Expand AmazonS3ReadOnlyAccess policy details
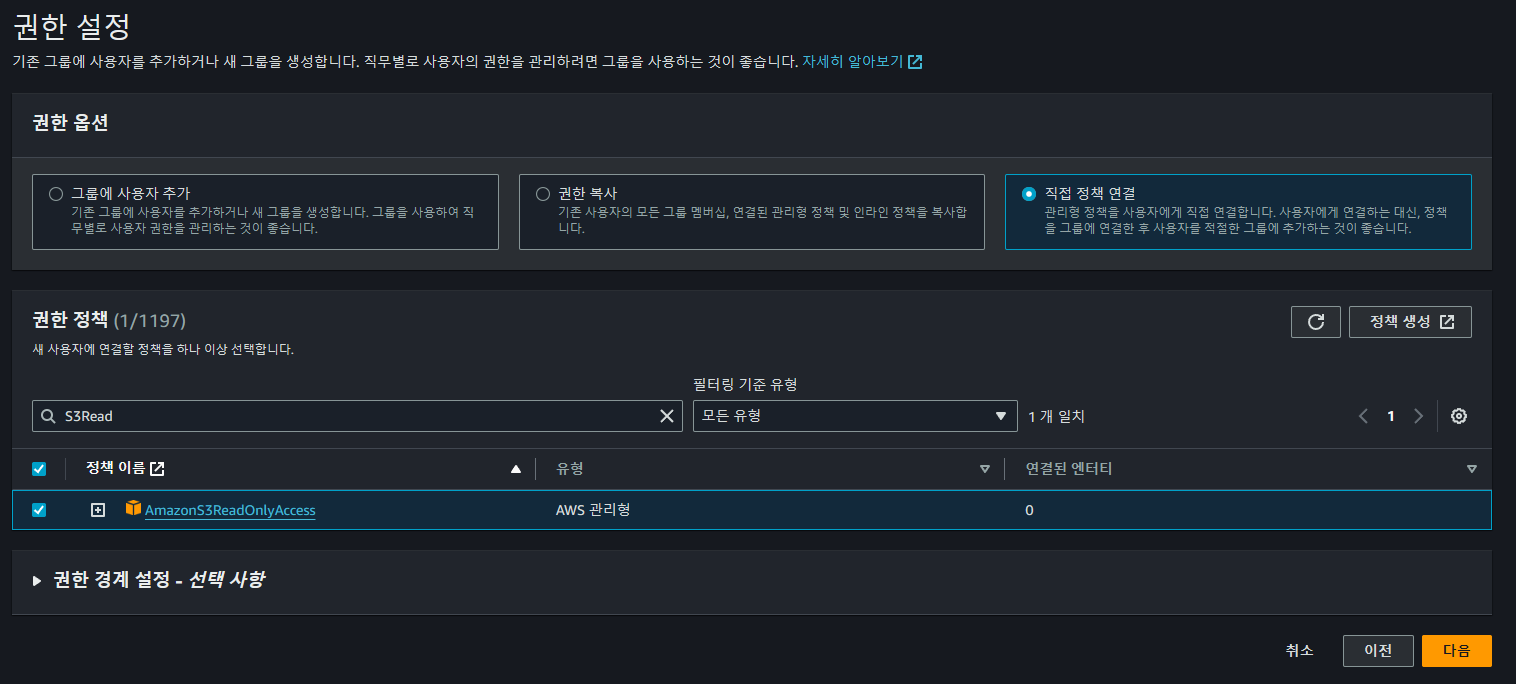This screenshot has height=684, width=1516. click(x=98, y=510)
